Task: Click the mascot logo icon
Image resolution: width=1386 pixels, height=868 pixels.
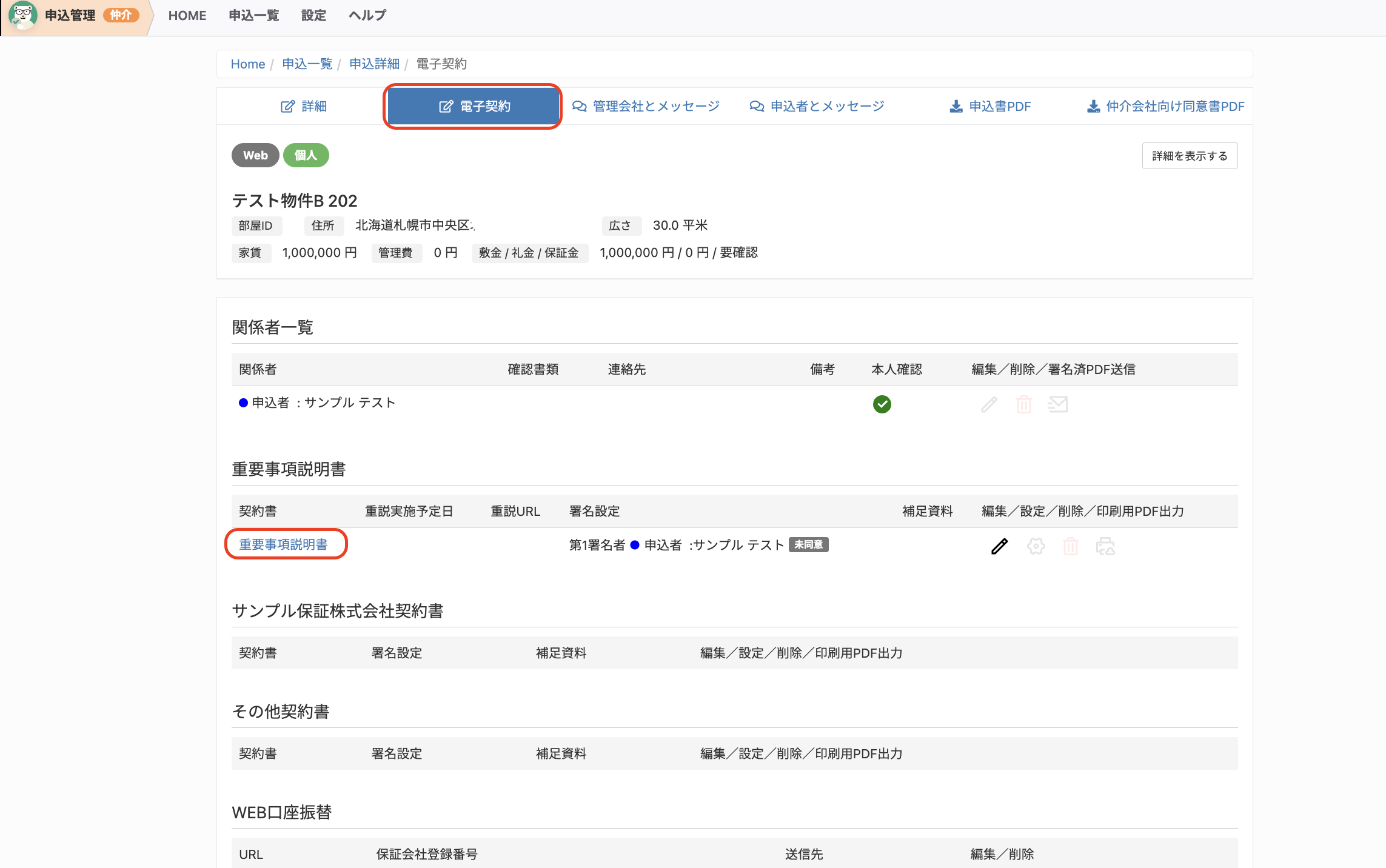Action: pyautogui.click(x=22, y=15)
